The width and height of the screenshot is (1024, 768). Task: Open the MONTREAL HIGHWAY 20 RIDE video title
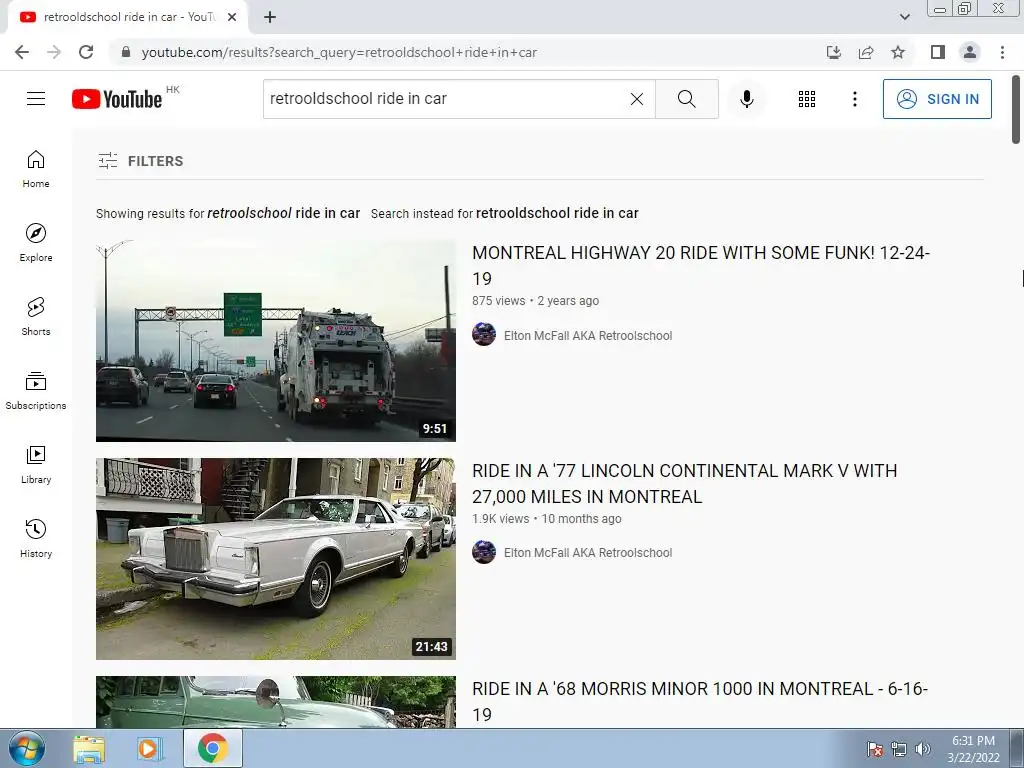click(x=701, y=265)
